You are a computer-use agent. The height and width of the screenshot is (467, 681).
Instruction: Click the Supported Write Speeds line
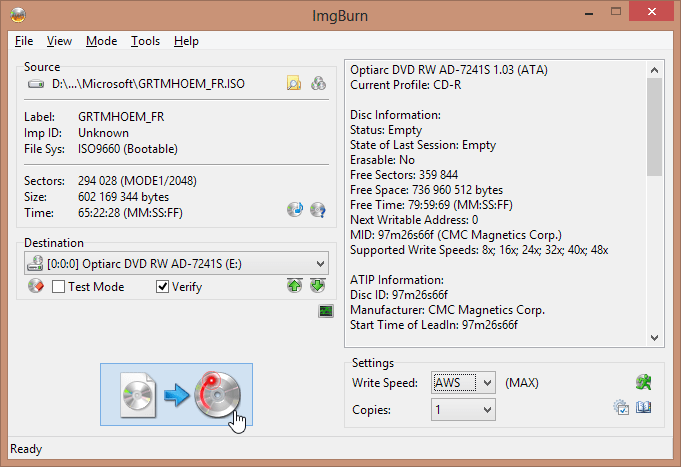point(479,250)
